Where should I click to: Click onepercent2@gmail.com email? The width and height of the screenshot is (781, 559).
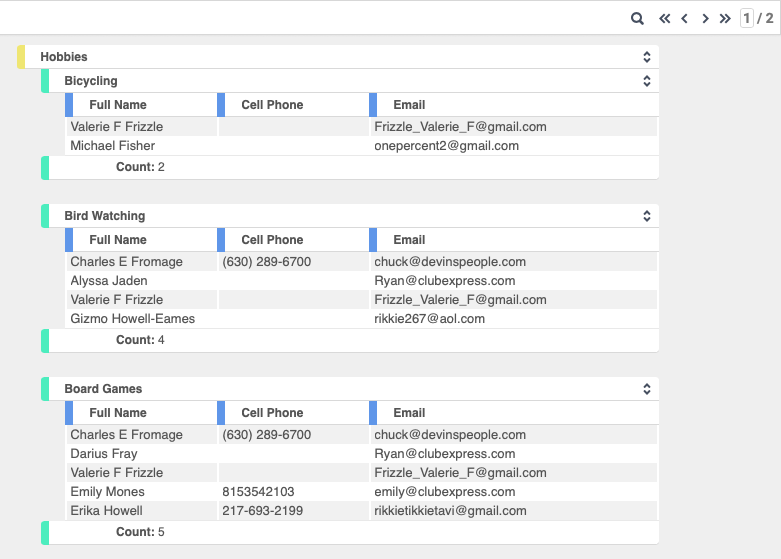point(446,145)
